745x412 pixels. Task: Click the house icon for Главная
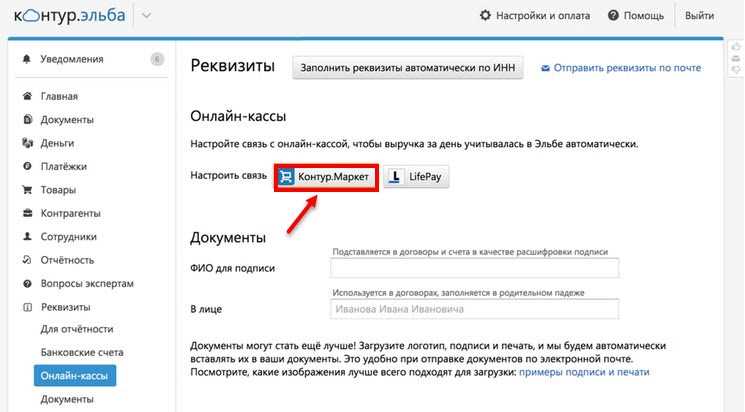[x=27, y=96]
